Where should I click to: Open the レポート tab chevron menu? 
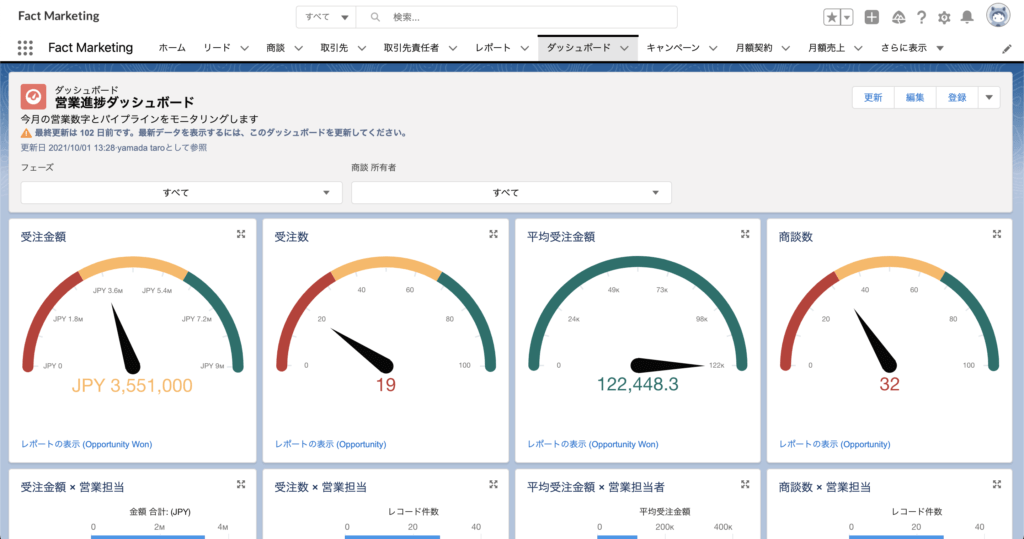click(x=524, y=48)
